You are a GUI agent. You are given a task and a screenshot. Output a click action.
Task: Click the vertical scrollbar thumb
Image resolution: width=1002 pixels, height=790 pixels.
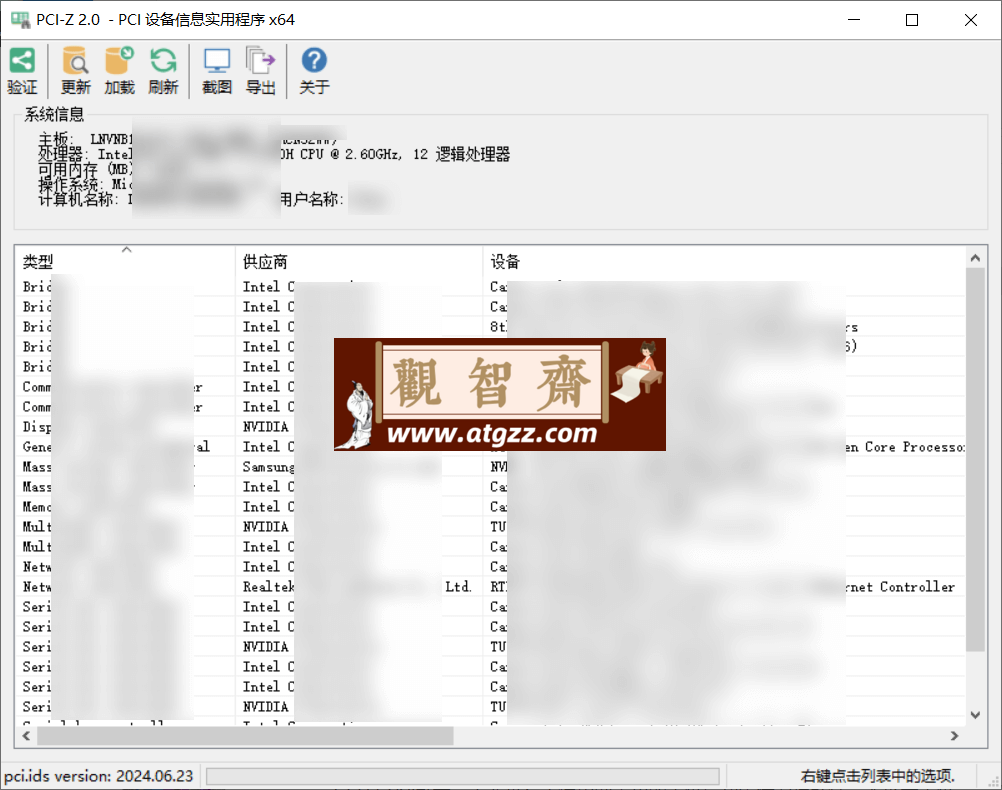point(975,460)
